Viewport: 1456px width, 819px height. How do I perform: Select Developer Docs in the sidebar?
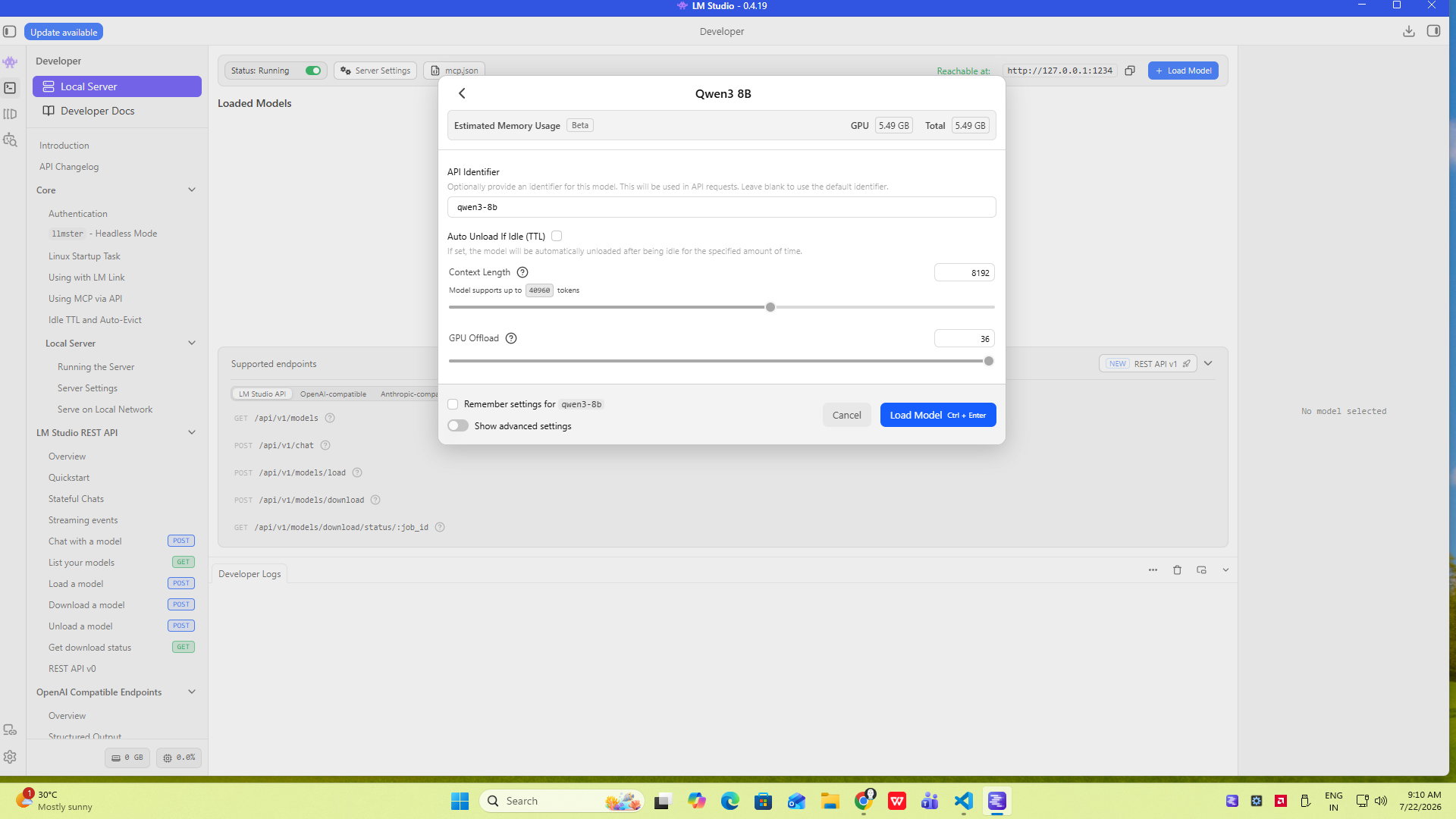pos(117,111)
